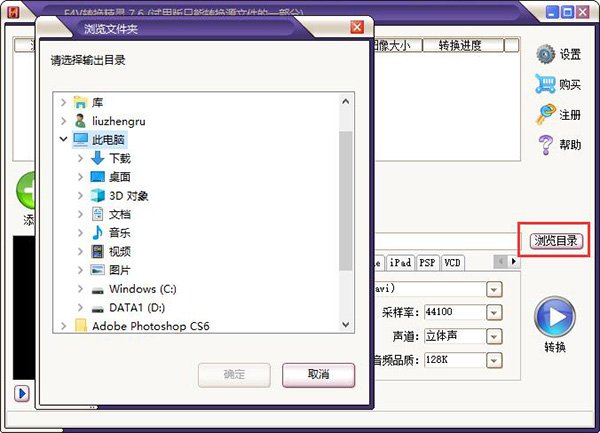
Task: Start conversion with the 转换 play icon
Action: pyautogui.click(x=555, y=316)
